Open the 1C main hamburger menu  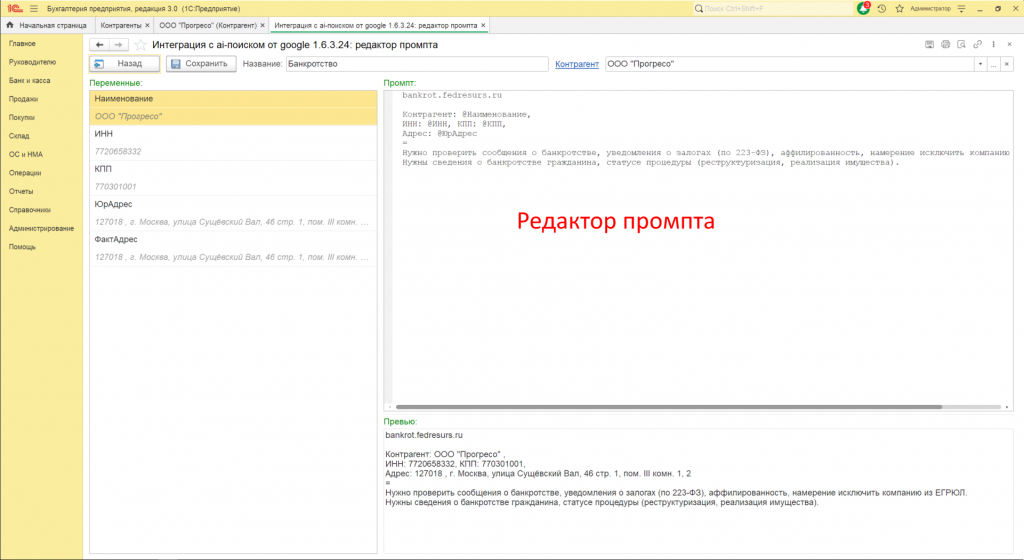[x=33, y=8]
